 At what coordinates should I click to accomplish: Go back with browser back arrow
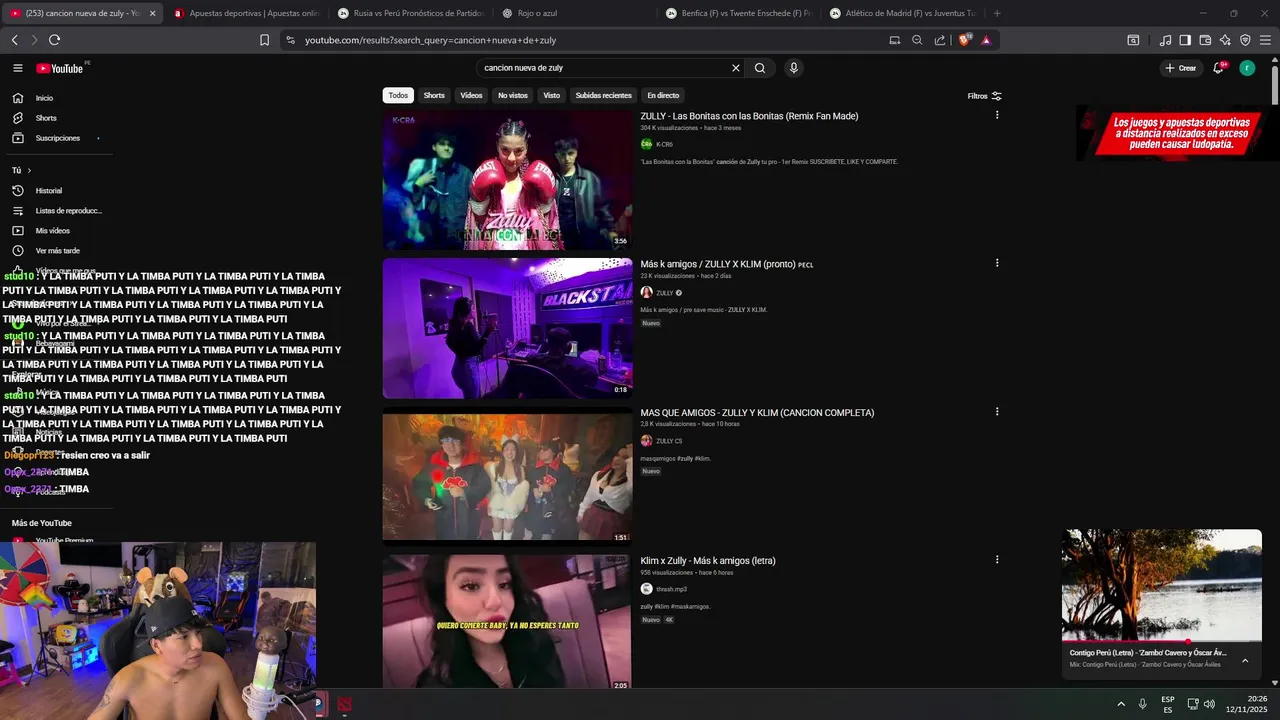(15, 40)
